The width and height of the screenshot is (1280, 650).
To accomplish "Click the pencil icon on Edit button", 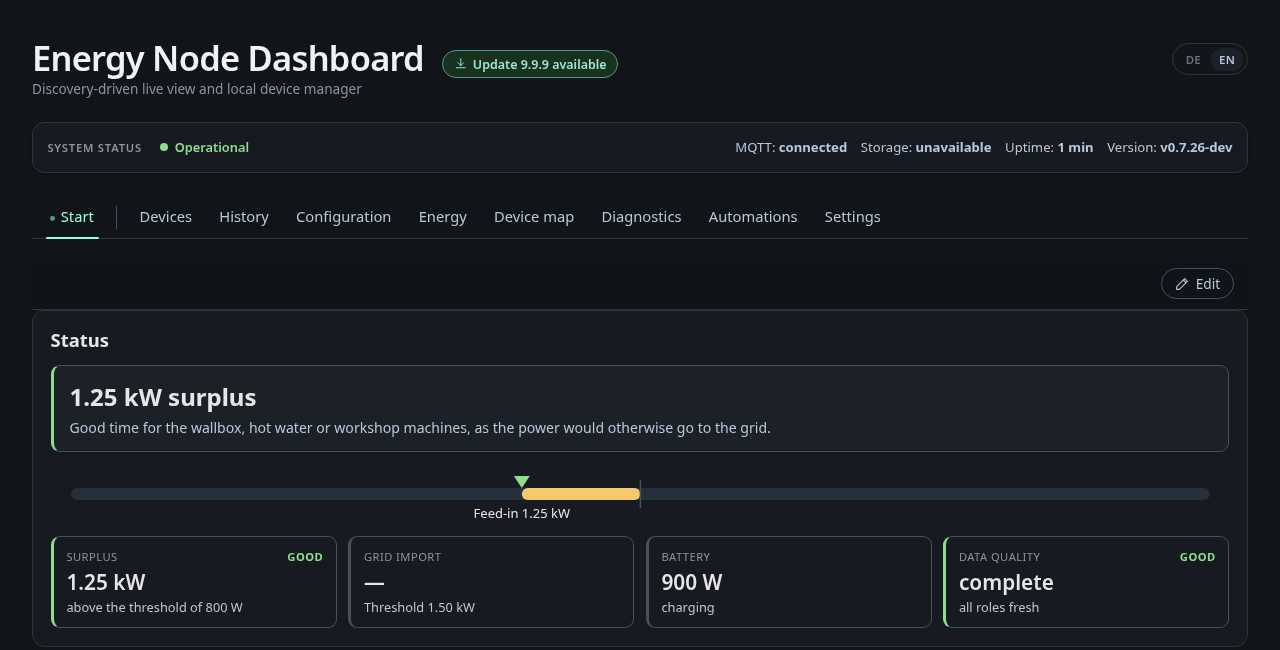I will [1182, 284].
